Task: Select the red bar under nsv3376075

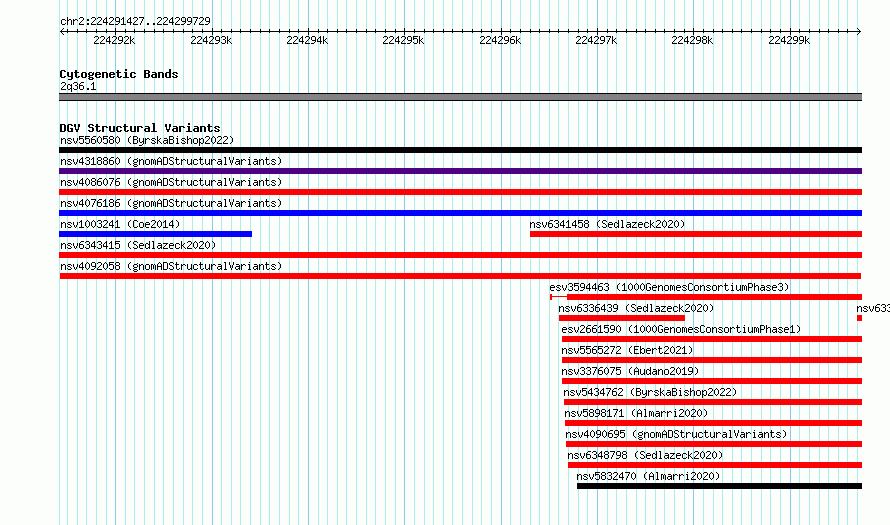Action: pyautogui.click(x=712, y=381)
